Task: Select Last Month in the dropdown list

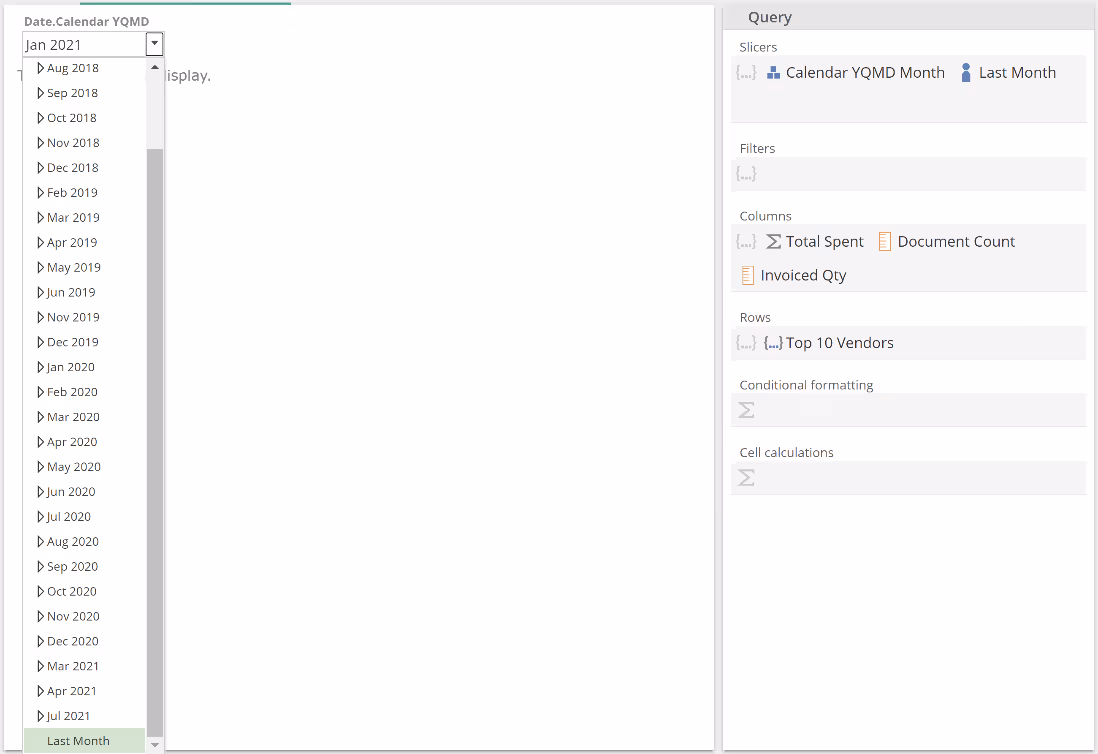Action: (x=78, y=741)
